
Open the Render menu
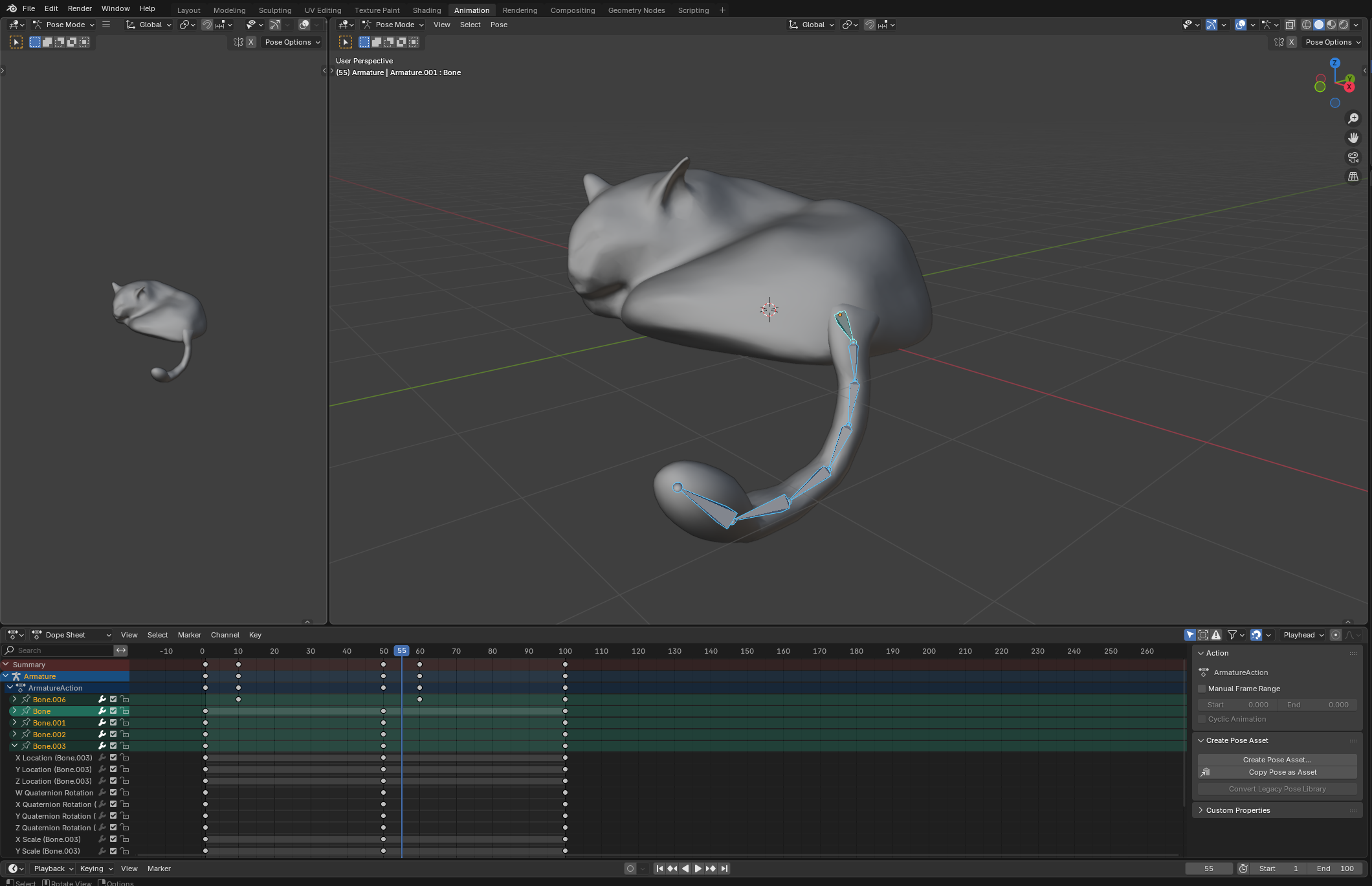coord(80,8)
